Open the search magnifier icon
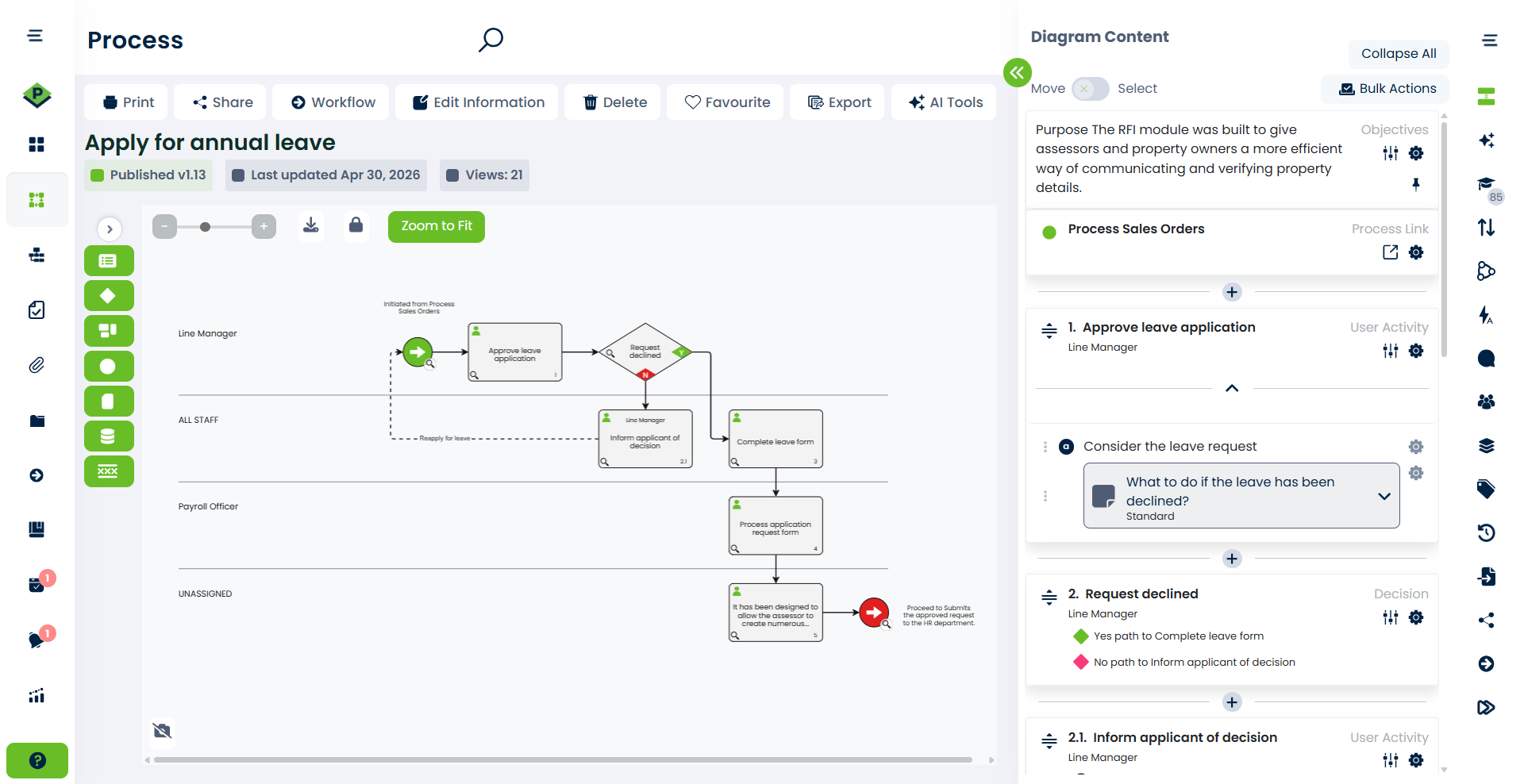This screenshot has height=784, width=1524. coord(491,40)
